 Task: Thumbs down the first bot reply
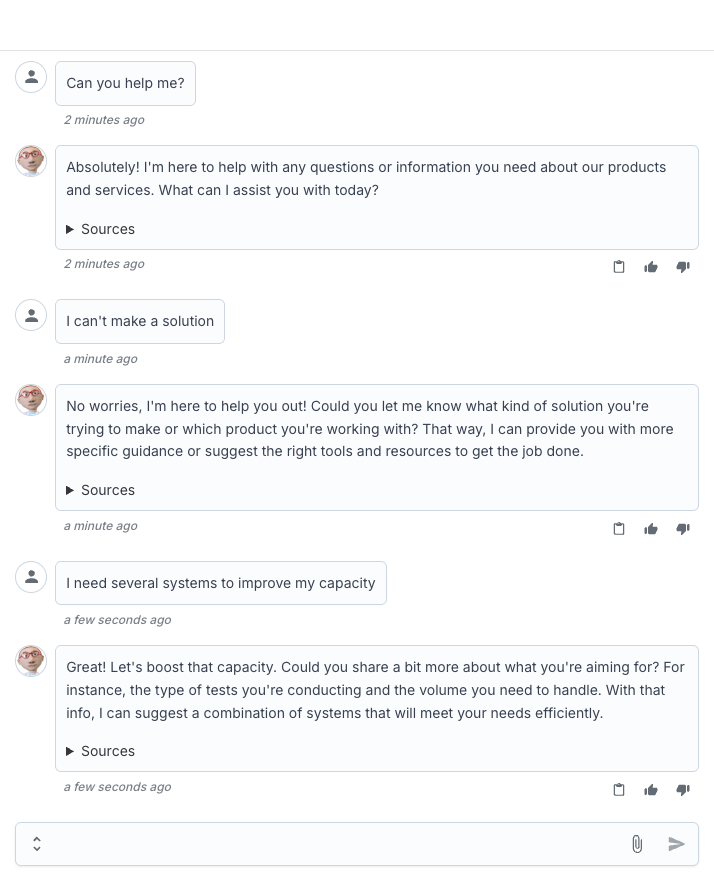(x=683, y=267)
